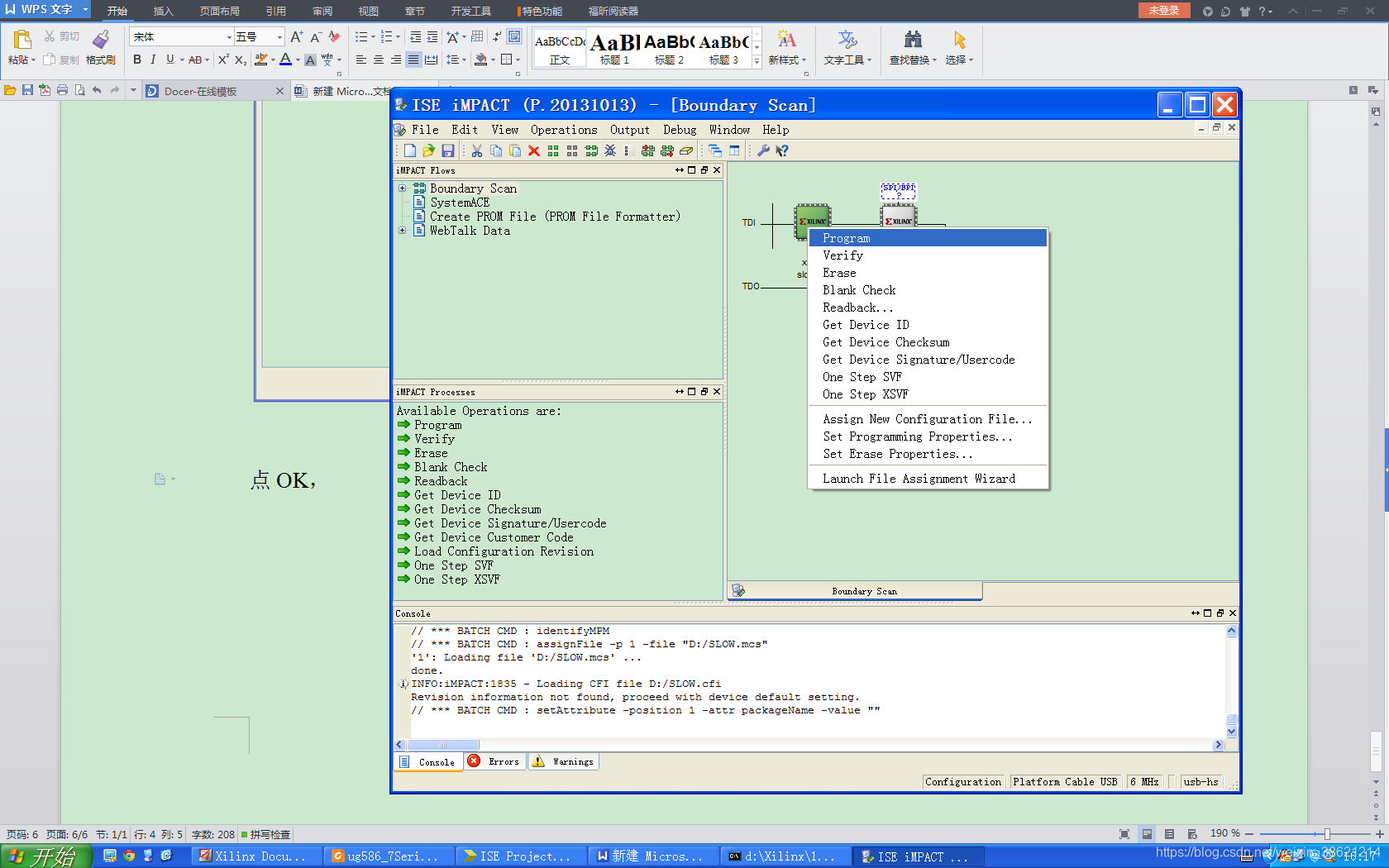
Task: Click the gray four-squares icon in iMPACT toolbar
Action: coord(572,150)
